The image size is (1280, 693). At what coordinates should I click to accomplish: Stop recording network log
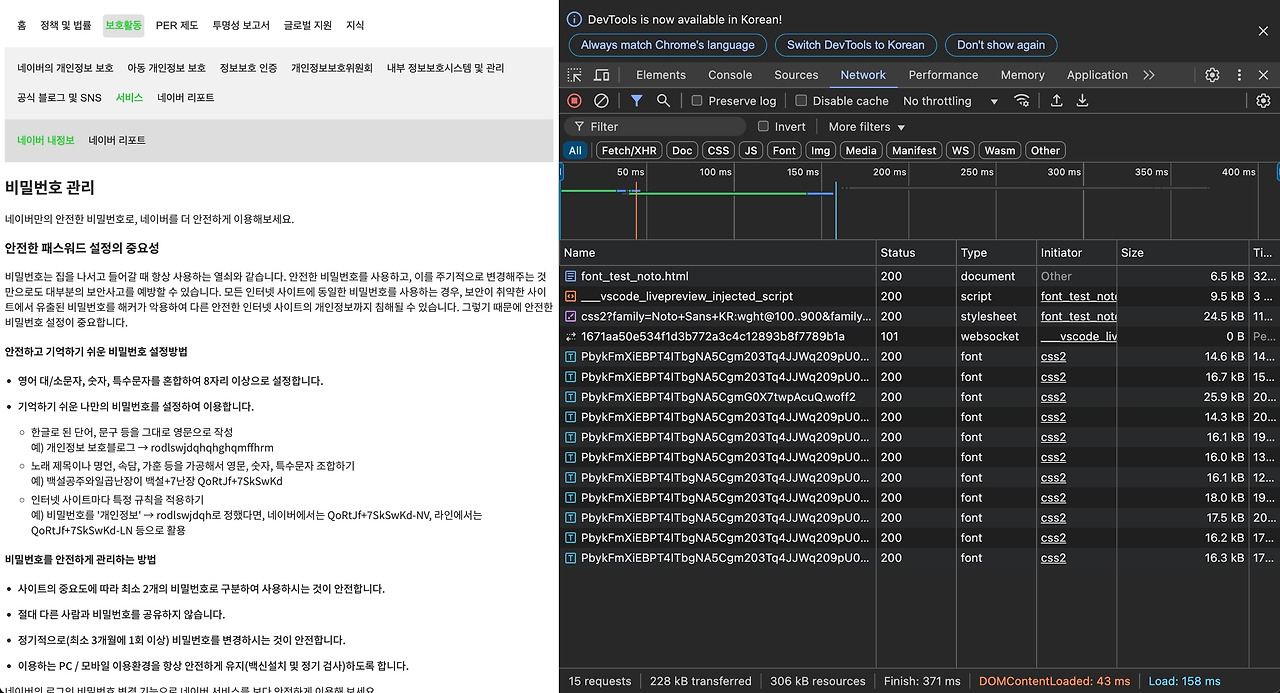(574, 101)
